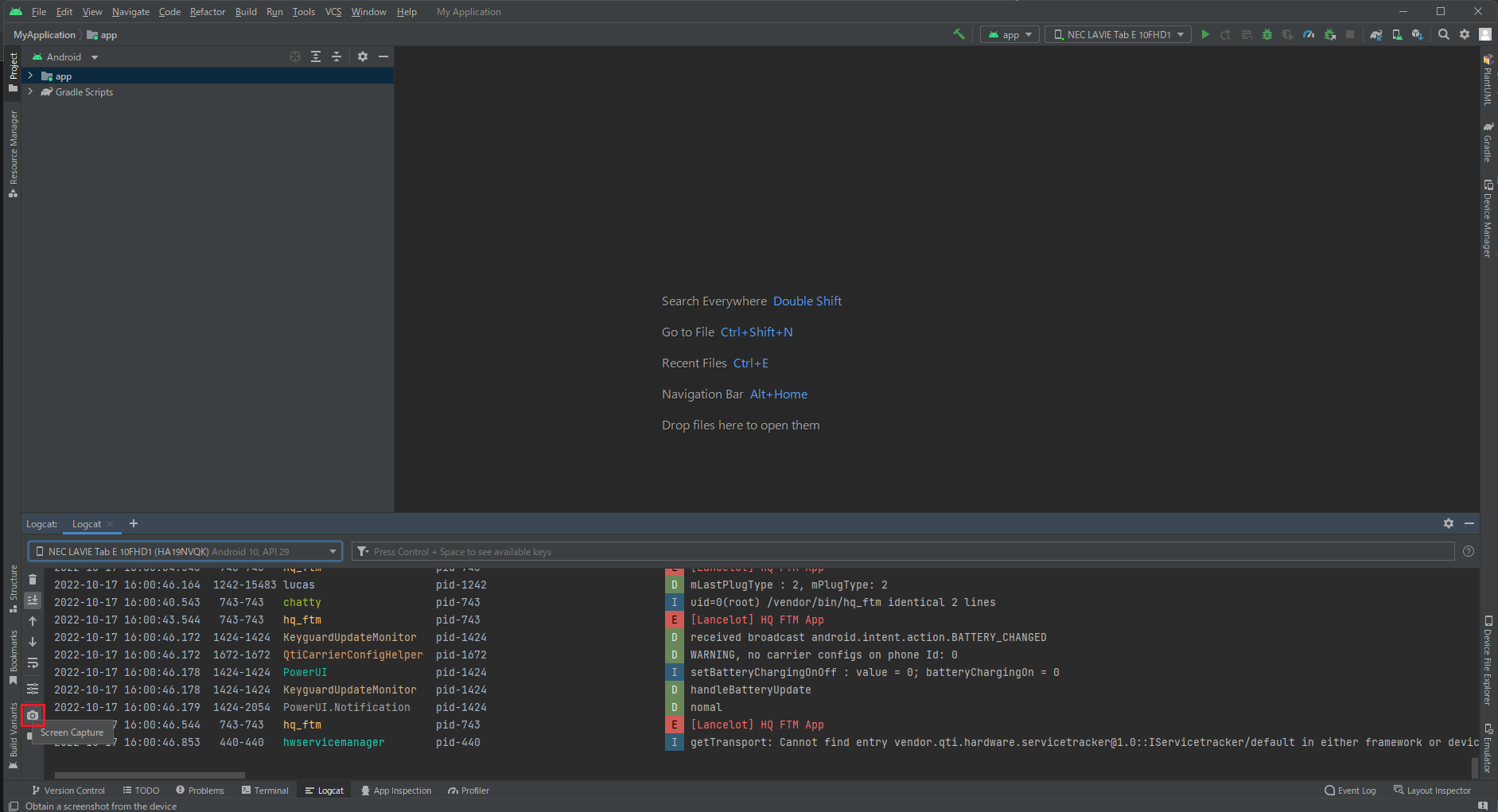The image size is (1498, 812).
Task: Click Logcat up arrow previous occurrence
Action: [33, 621]
